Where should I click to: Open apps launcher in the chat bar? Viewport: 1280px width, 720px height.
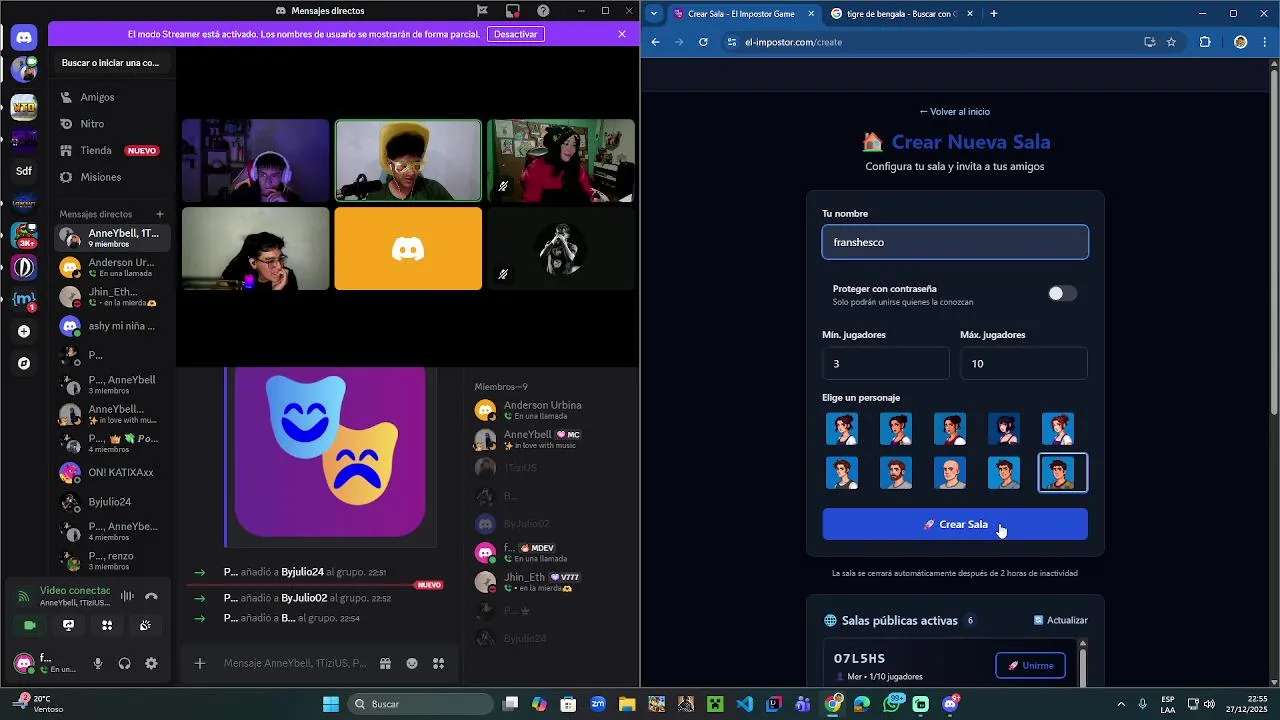point(438,663)
